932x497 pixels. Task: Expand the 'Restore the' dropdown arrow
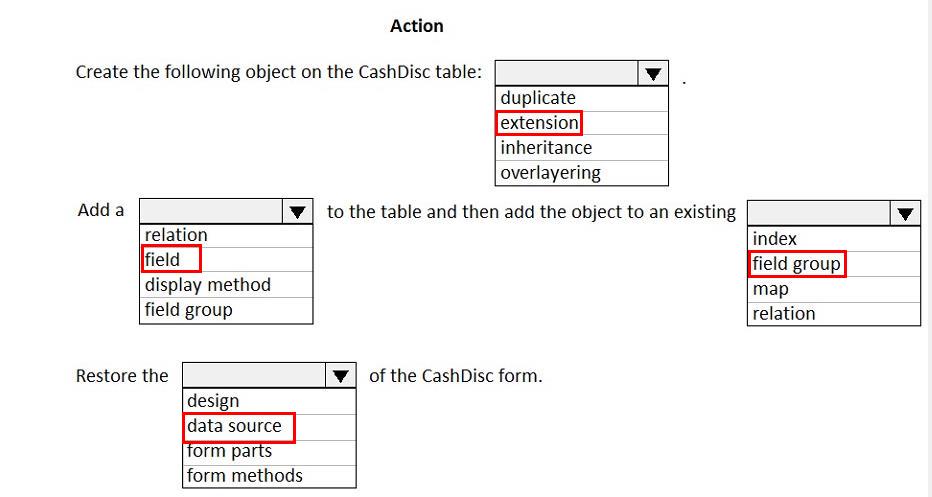[x=341, y=377]
